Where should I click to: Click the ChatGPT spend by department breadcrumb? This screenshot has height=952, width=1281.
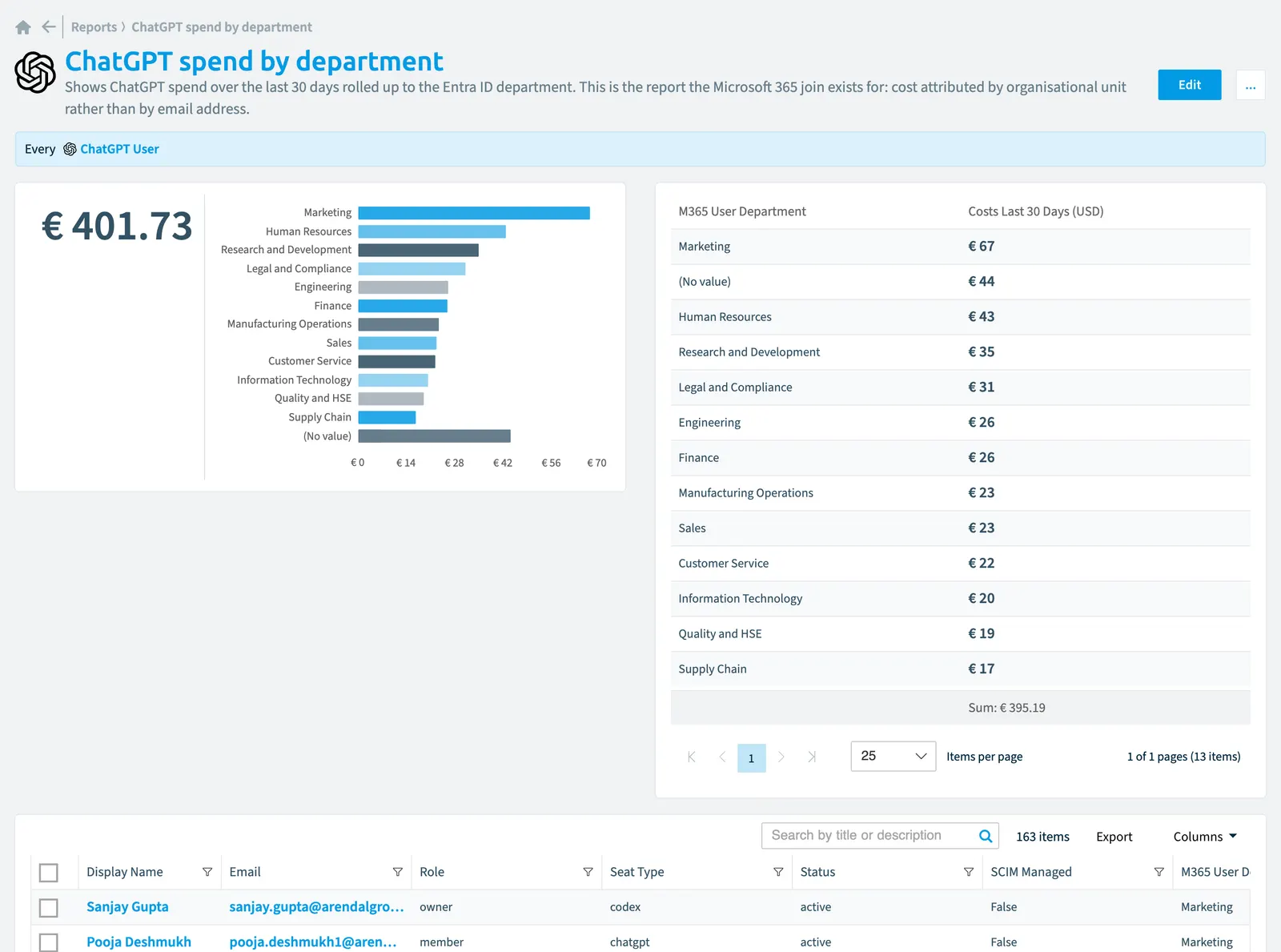(222, 27)
